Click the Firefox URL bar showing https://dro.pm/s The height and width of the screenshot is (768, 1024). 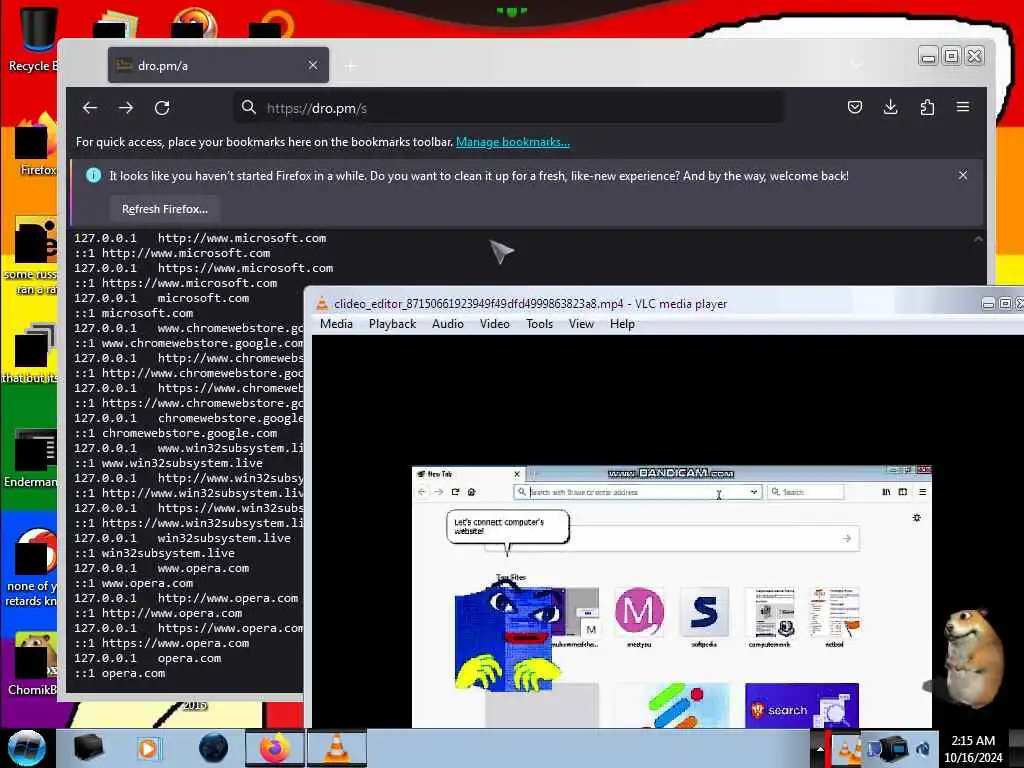coord(509,108)
